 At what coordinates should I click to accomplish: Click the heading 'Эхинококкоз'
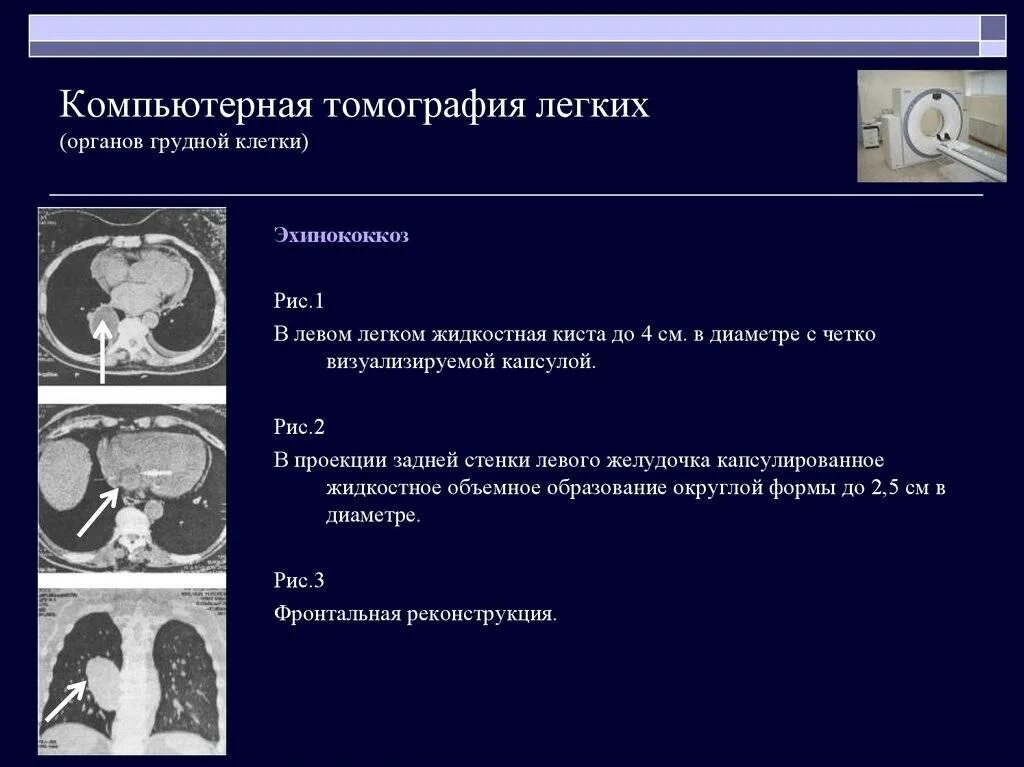(x=342, y=235)
